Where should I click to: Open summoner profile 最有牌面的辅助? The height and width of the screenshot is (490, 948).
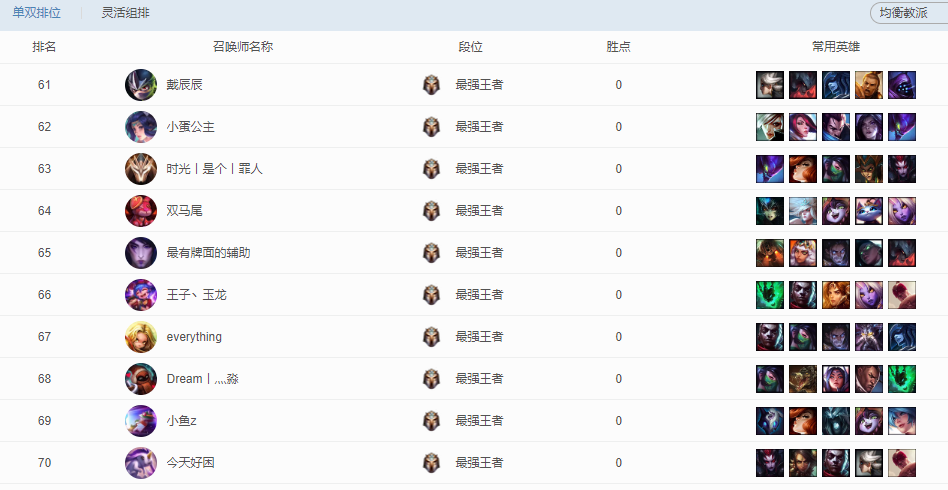pyautogui.click(x=208, y=253)
